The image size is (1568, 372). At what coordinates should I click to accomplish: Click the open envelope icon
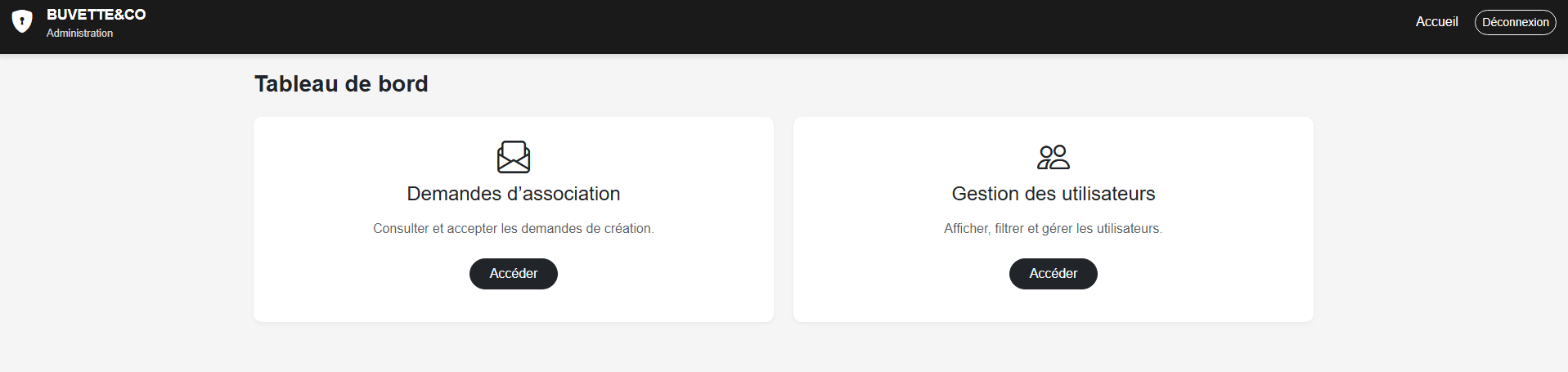[514, 157]
